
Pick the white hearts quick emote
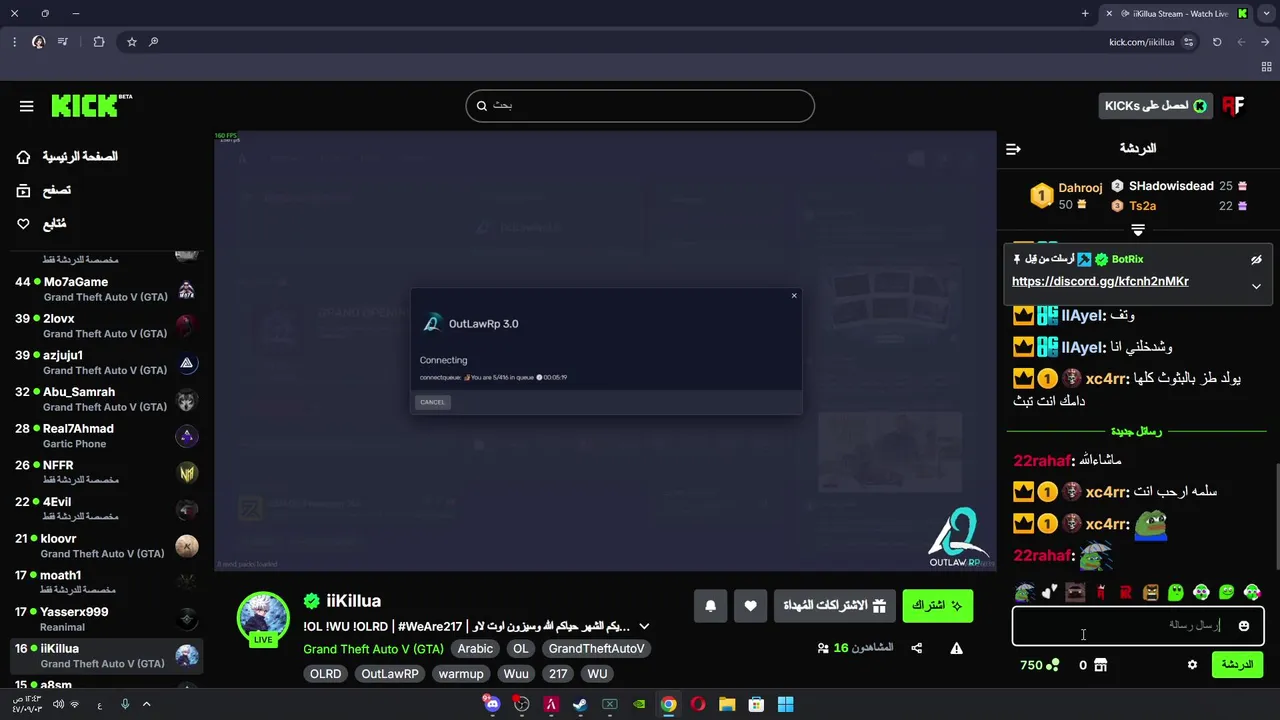click(1049, 593)
